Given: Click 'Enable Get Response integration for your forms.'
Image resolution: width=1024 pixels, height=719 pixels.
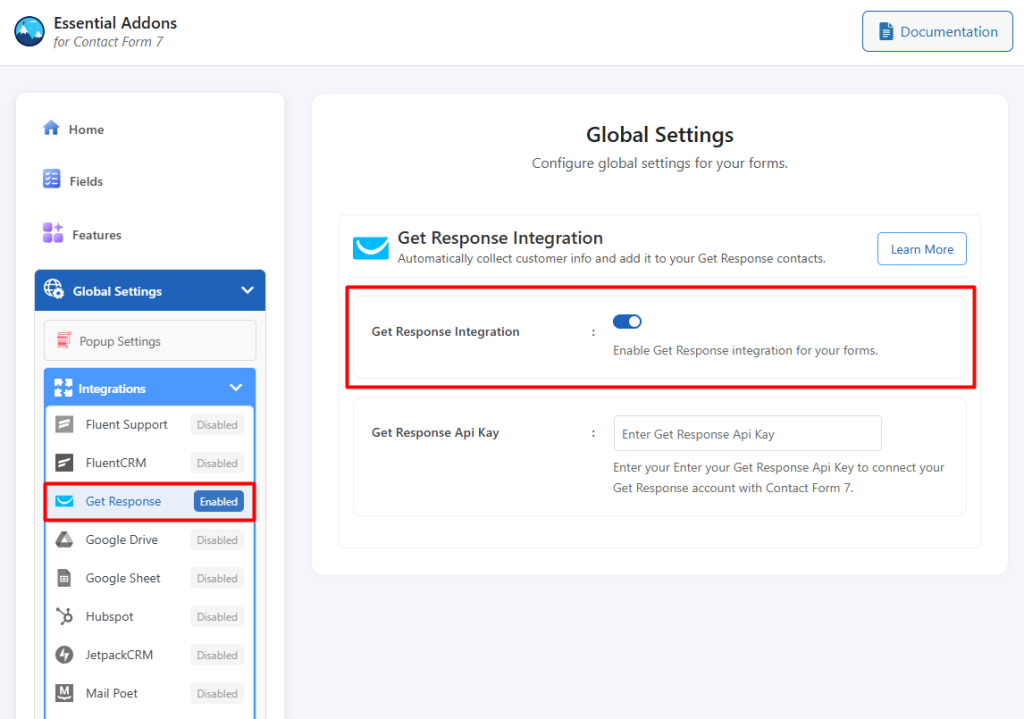Looking at the screenshot, I should click(745, 351).
